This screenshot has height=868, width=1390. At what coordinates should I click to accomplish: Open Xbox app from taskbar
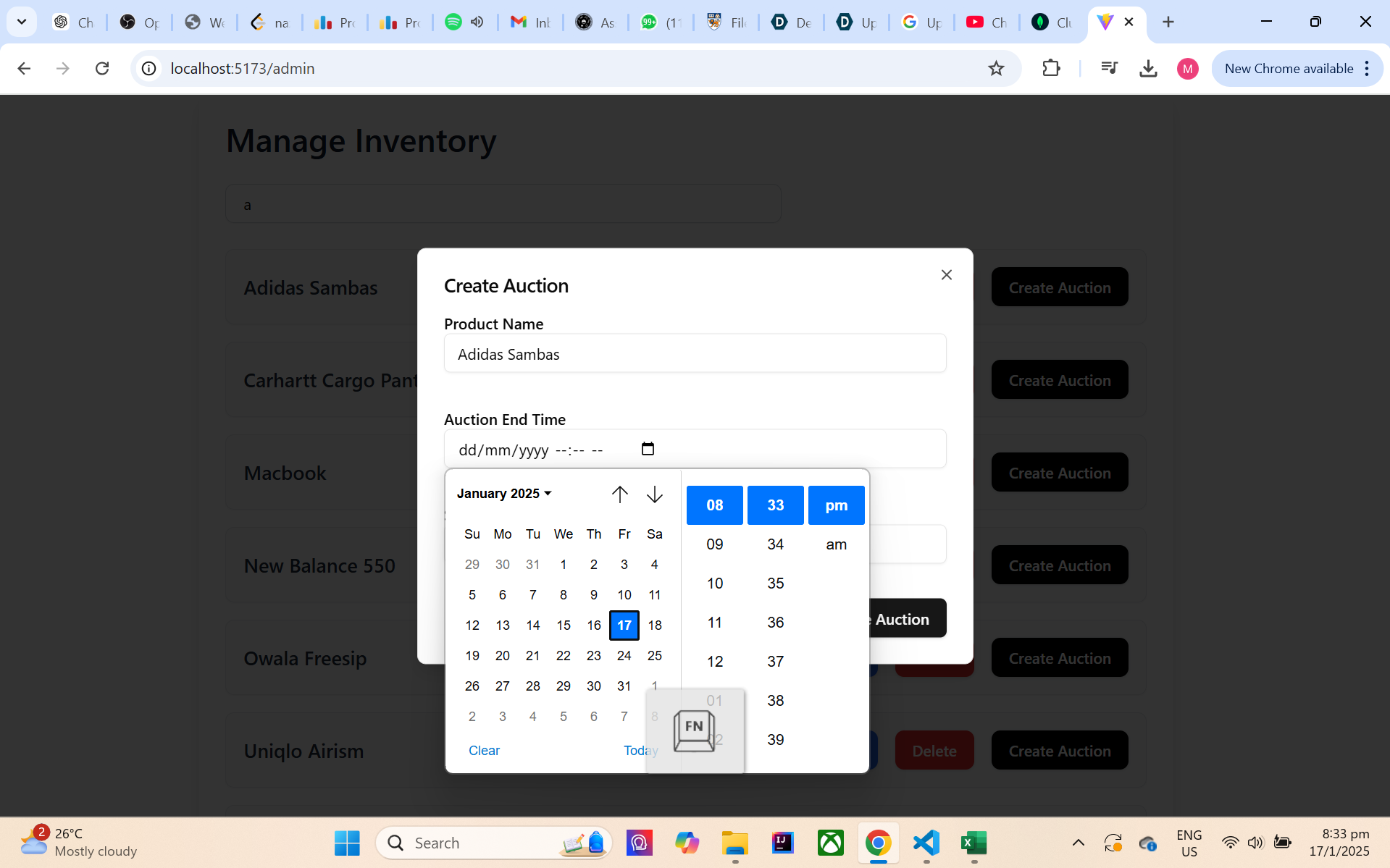pos(830,843)
